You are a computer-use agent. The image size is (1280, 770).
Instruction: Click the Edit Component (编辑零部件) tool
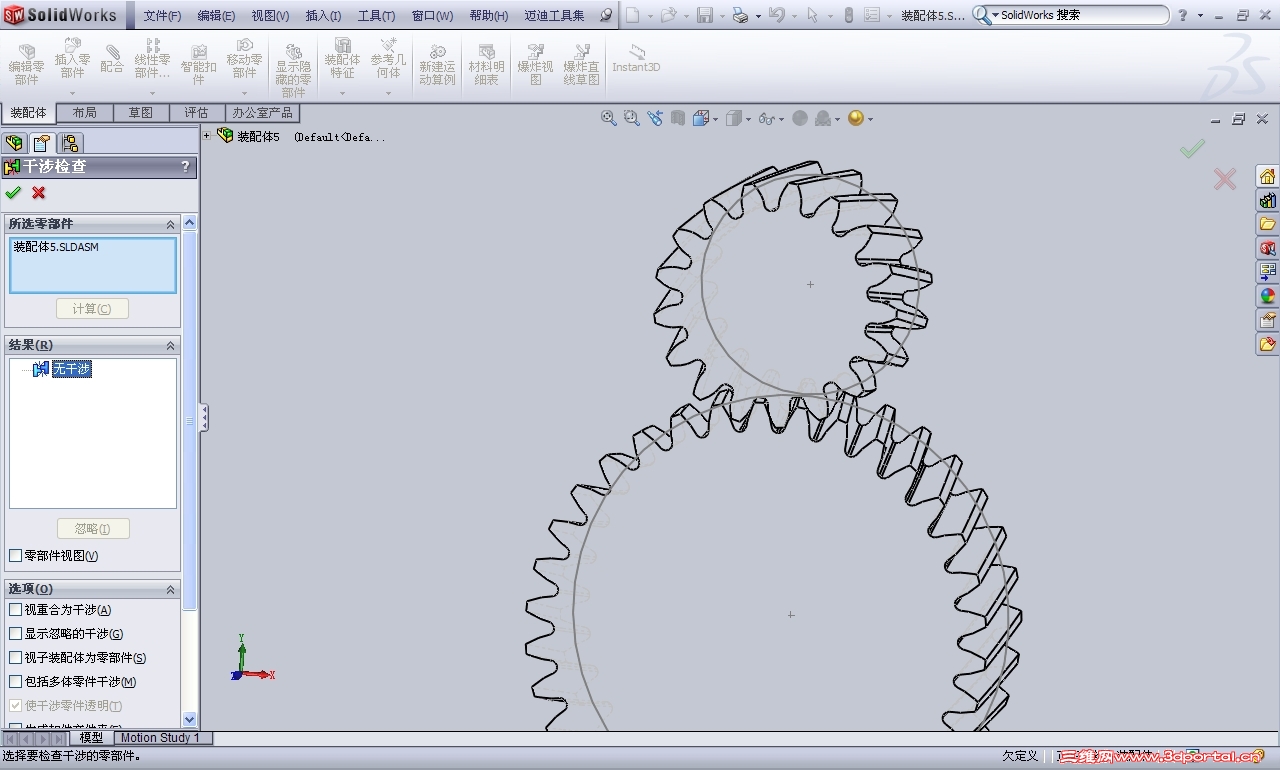pos(27,63)
